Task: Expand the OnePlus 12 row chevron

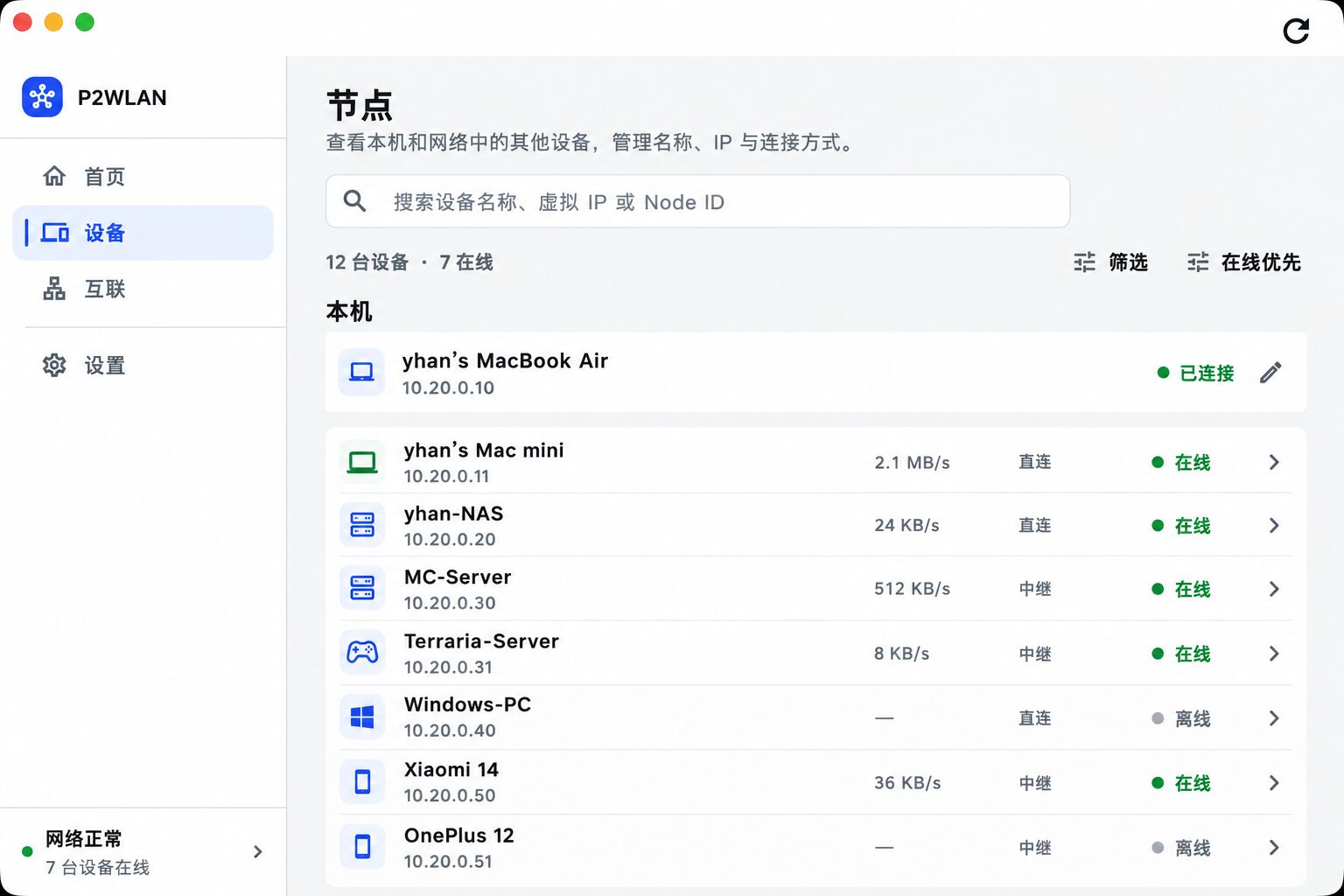Action: 1274,848
